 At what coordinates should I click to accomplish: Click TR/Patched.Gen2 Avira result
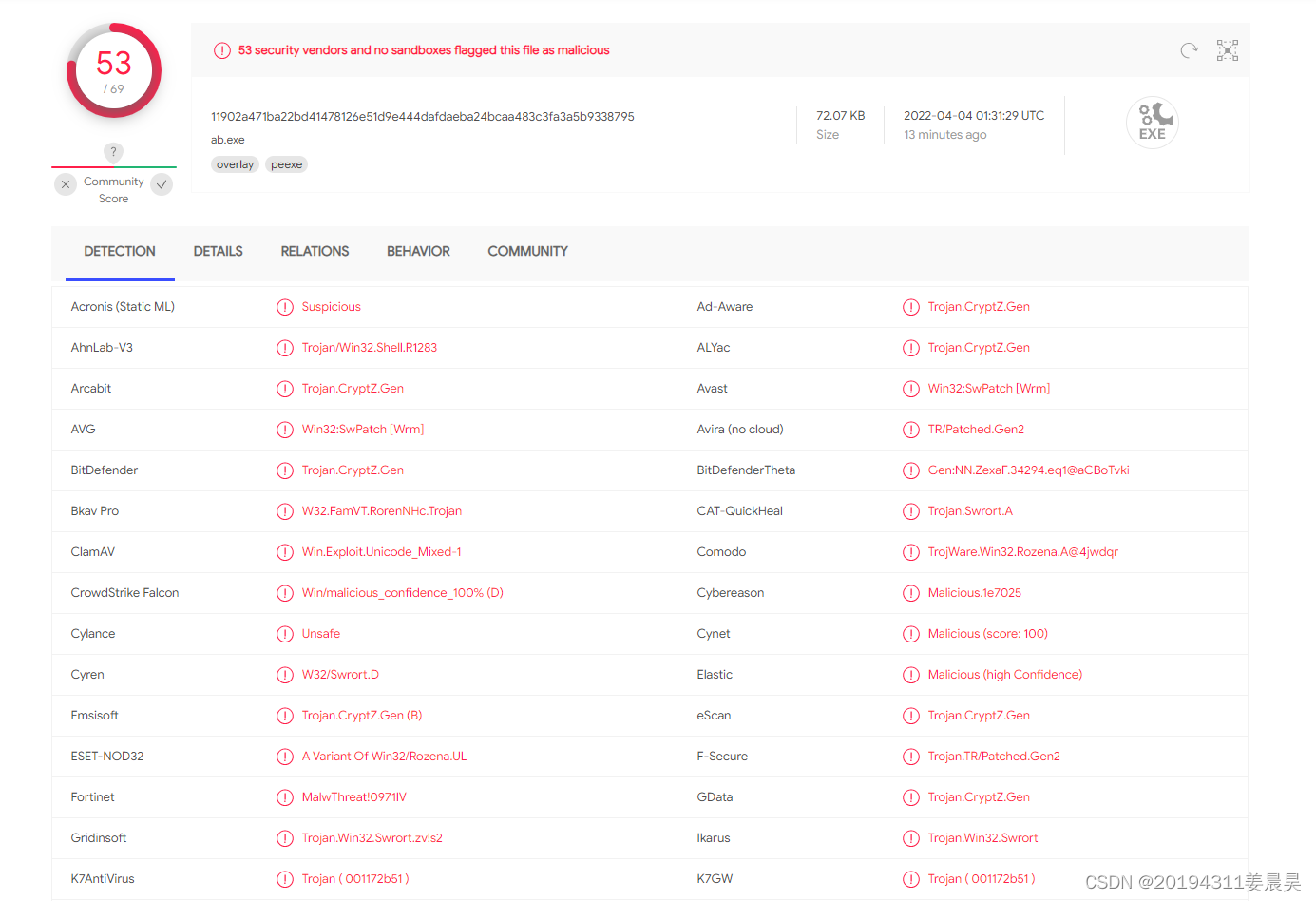click(x=977, y=430)
